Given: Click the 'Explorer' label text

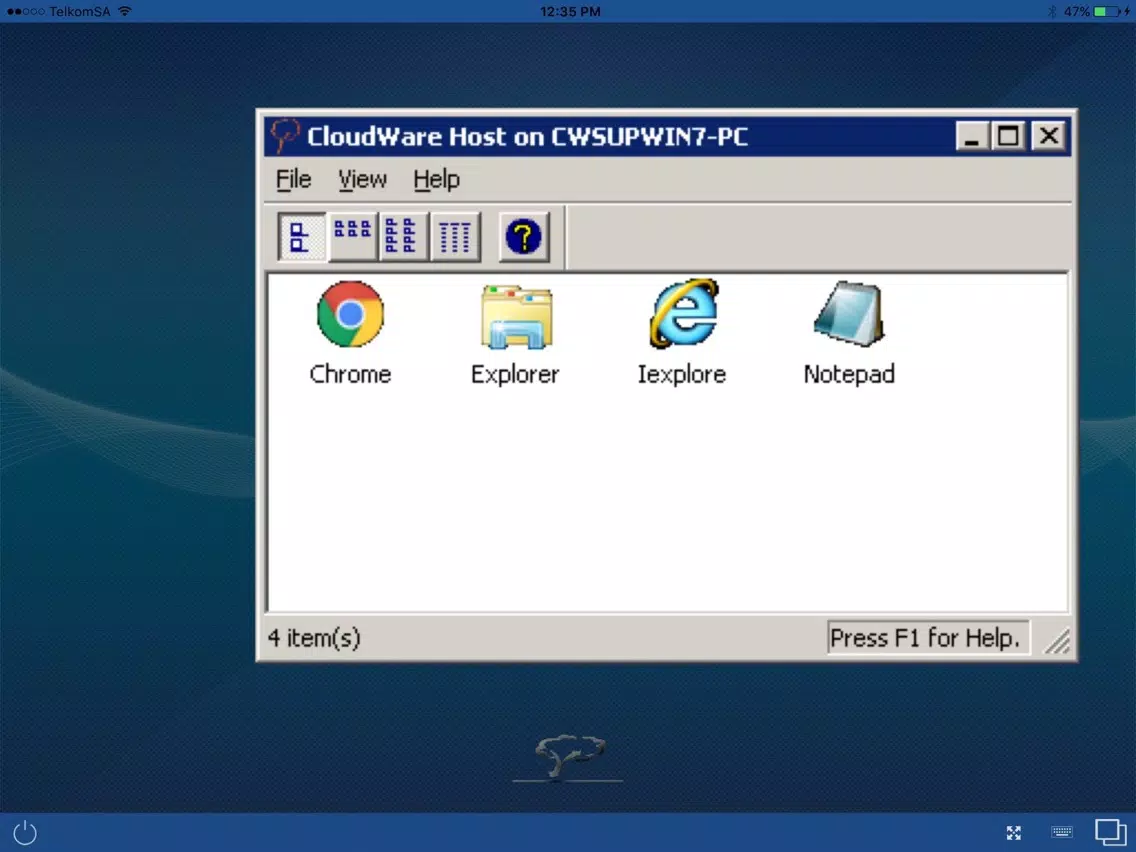Looking at the screenshot, I should 515,375.
